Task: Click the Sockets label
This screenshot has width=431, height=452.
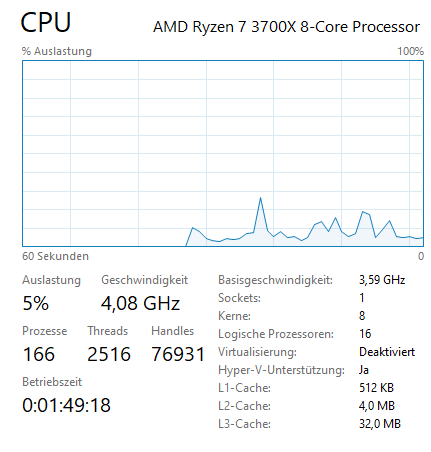Action: coord(239,298)
